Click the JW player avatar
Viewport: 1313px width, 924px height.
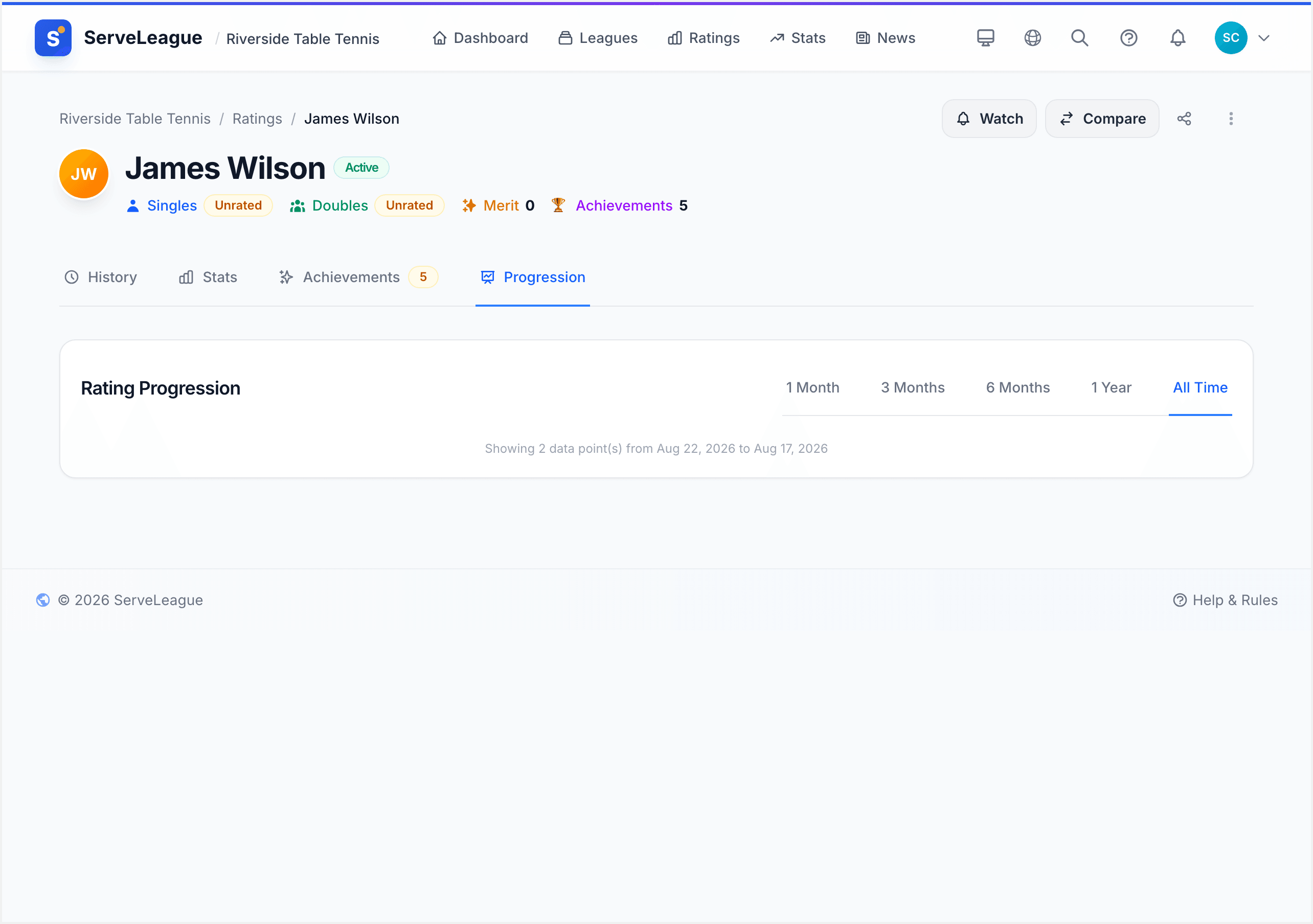(83, 174)
